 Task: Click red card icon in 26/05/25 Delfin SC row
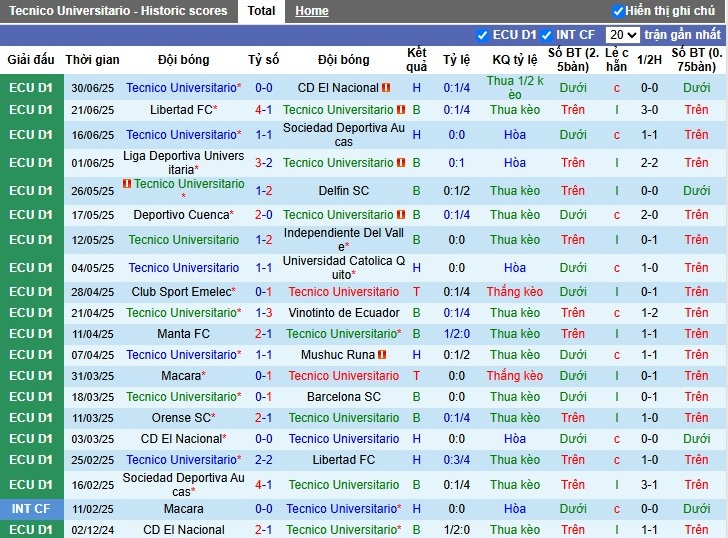(x=127, y=184)
